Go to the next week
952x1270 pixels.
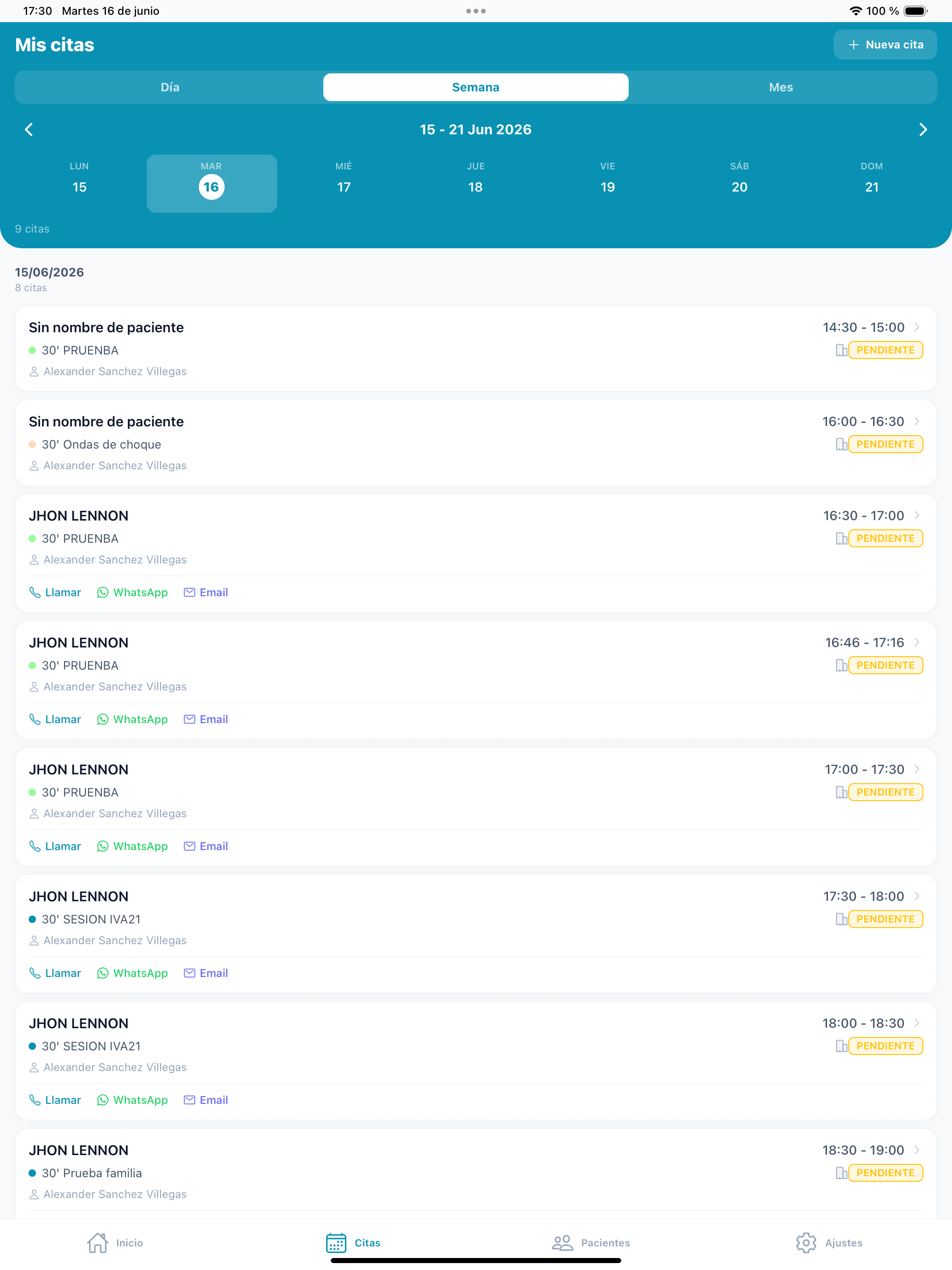point(923,130)
